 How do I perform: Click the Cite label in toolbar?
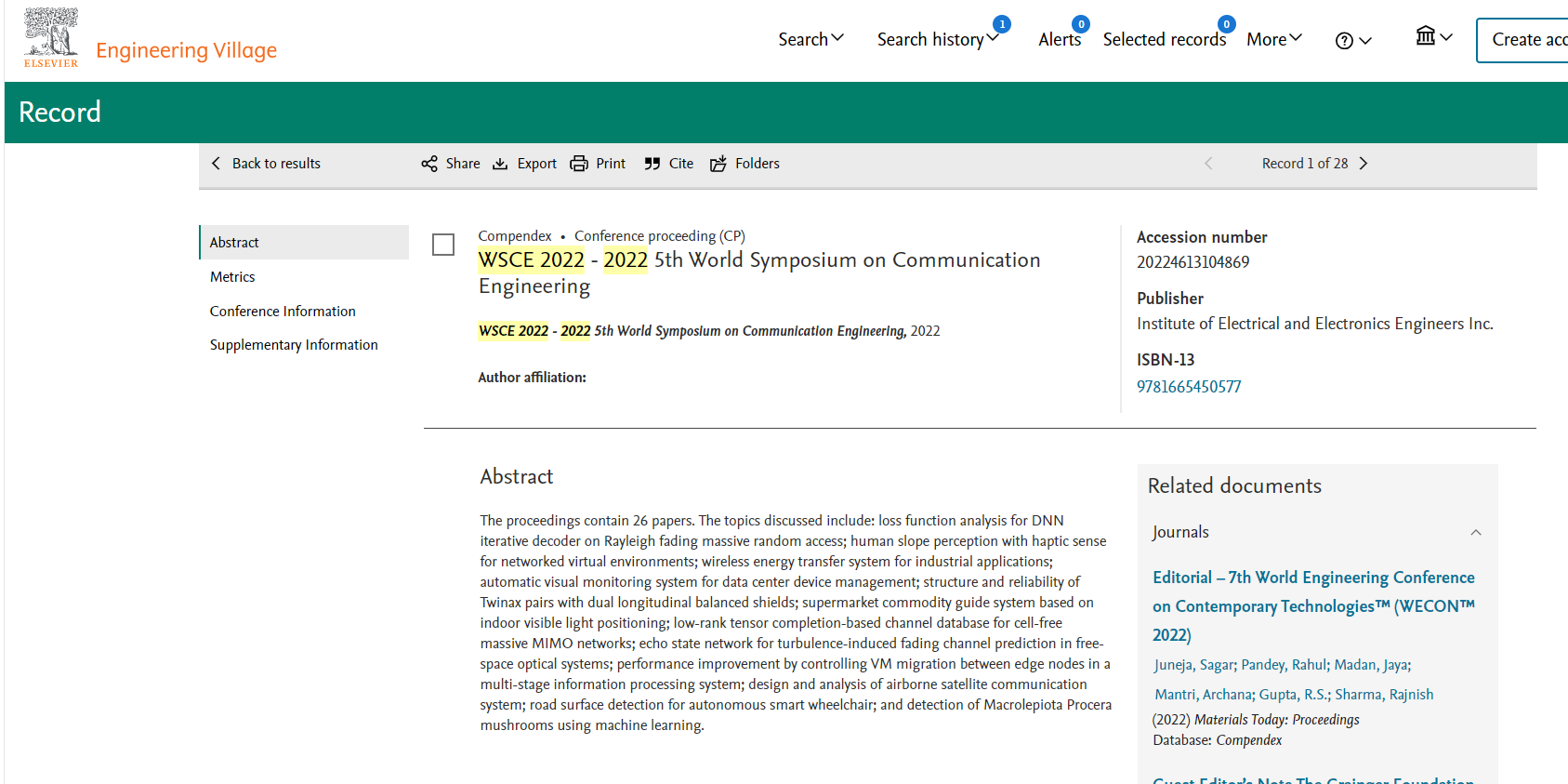[x=681, y=164]
